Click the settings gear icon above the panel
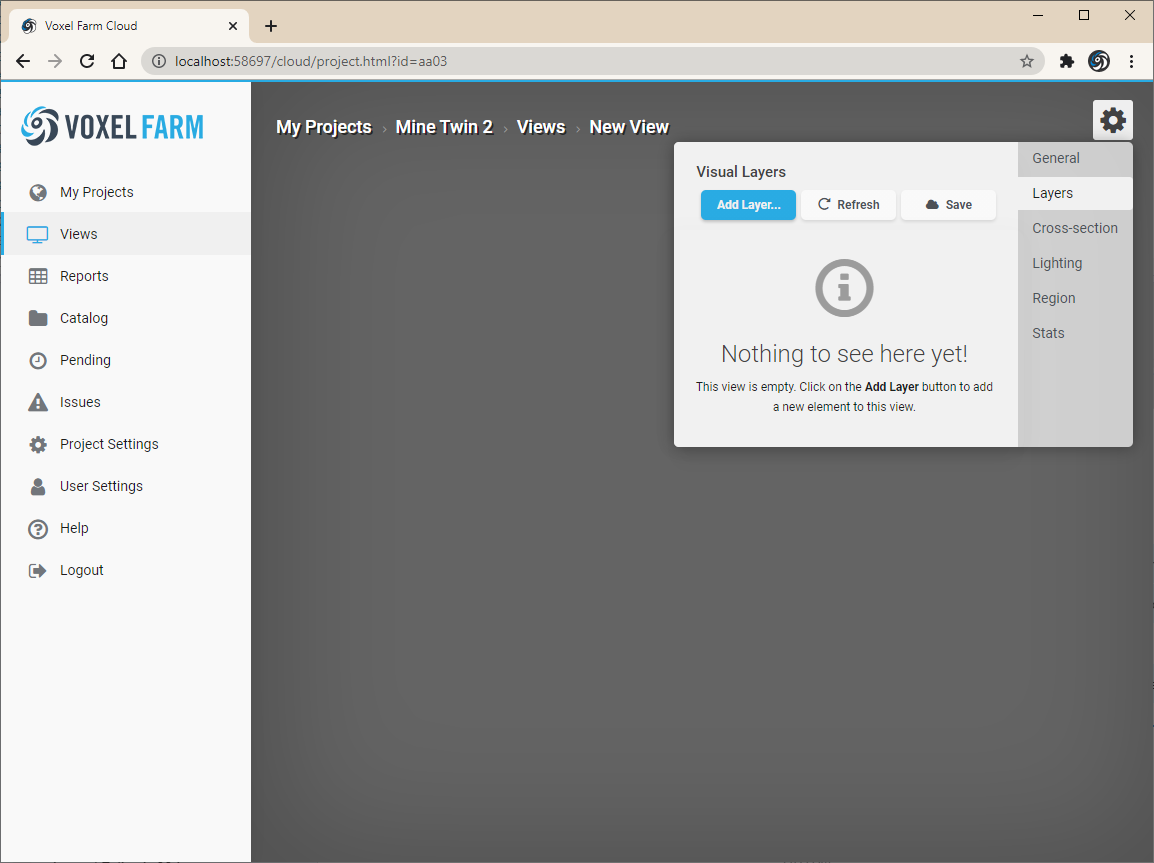This screenshot has width=1154, height=863. pos(1112,120)
